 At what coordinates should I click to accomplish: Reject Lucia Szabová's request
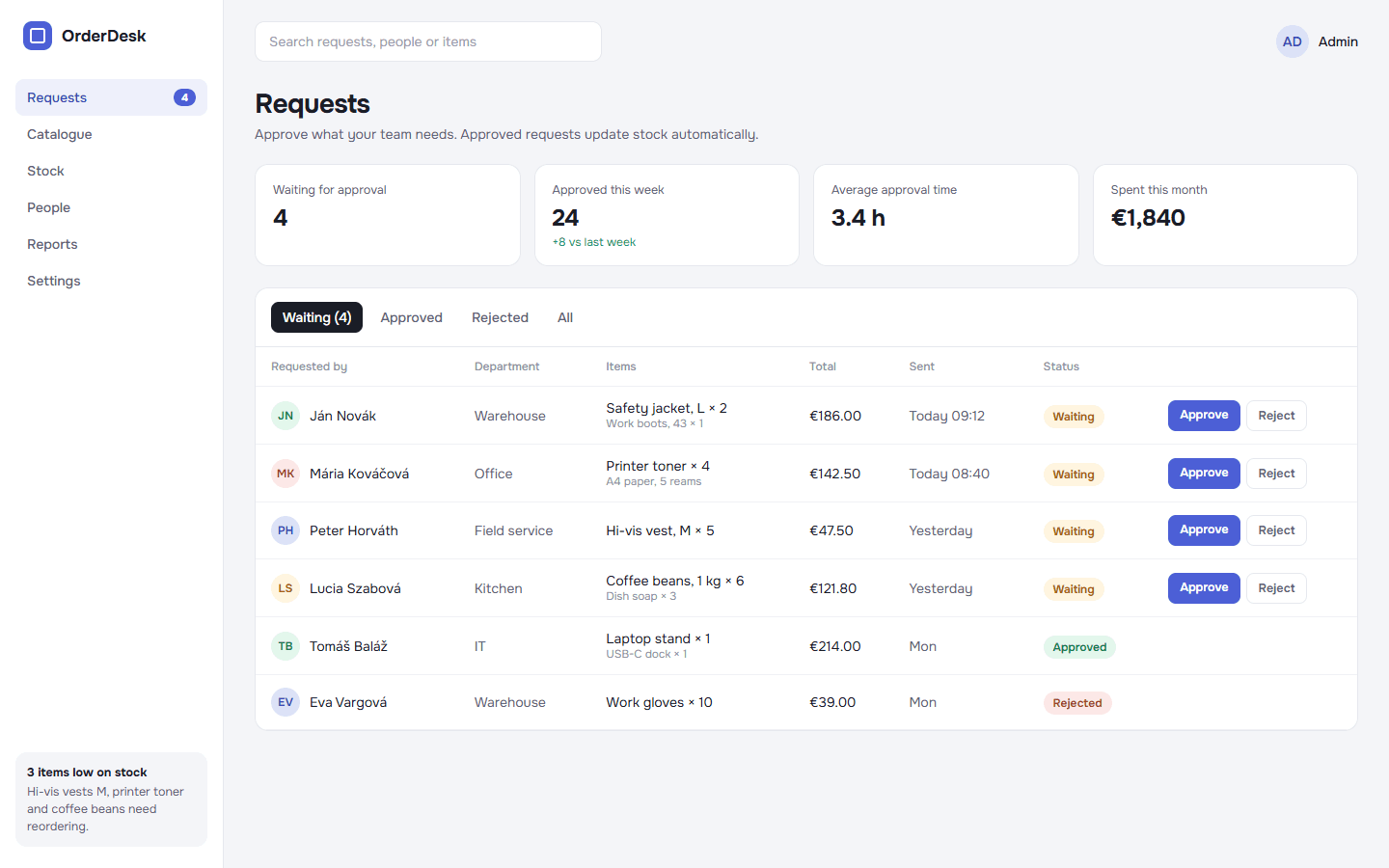(x=1276, y=588)
